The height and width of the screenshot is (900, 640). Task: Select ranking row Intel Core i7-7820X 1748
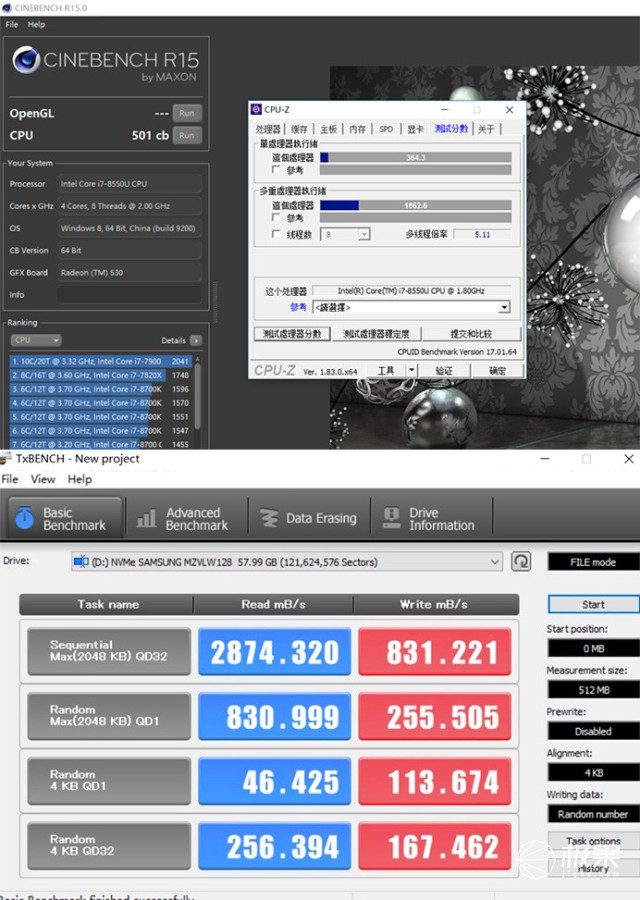tap(100, 375)
